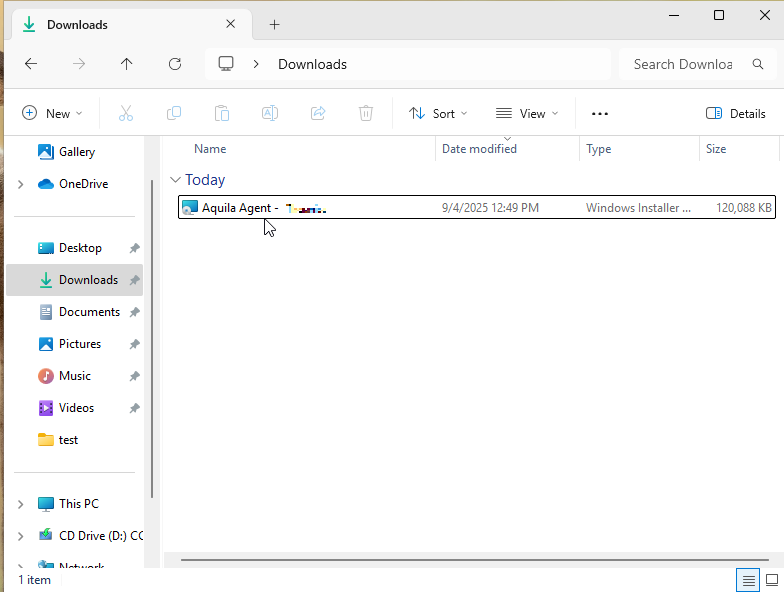Click the New button
The image size is (784, 592).
(x=52, y=113)
